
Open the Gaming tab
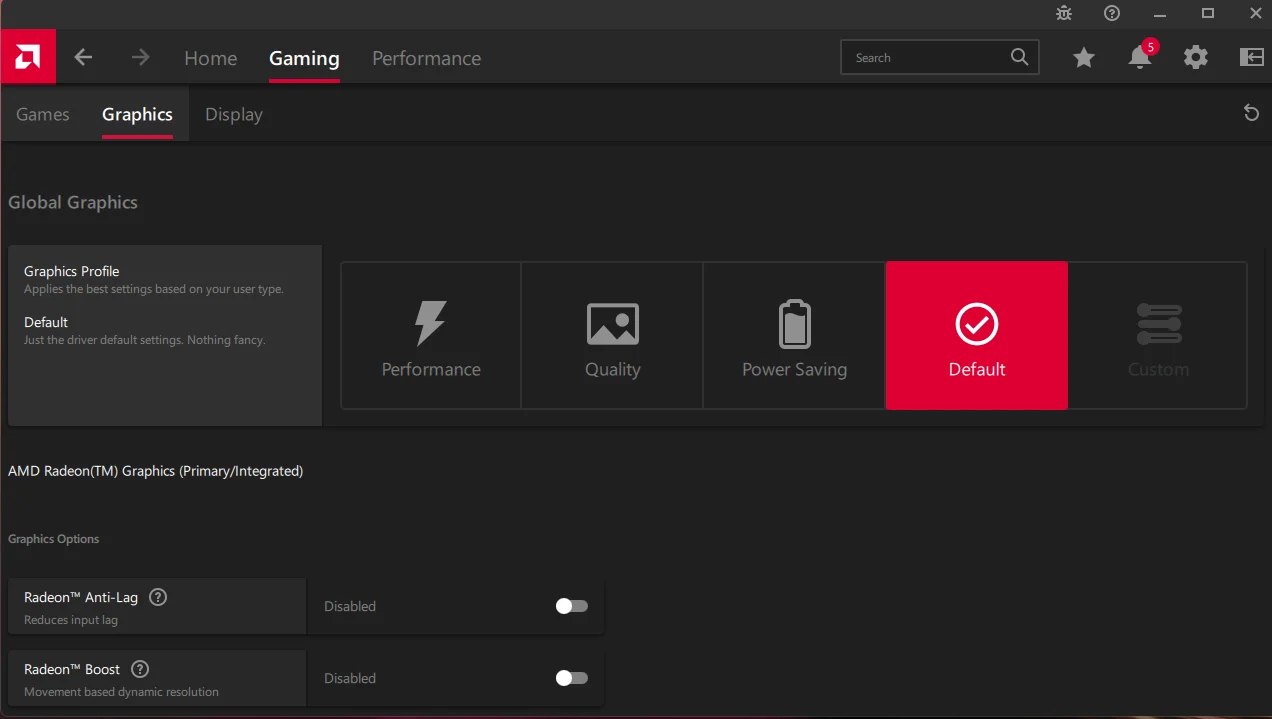tap(304, 58)
